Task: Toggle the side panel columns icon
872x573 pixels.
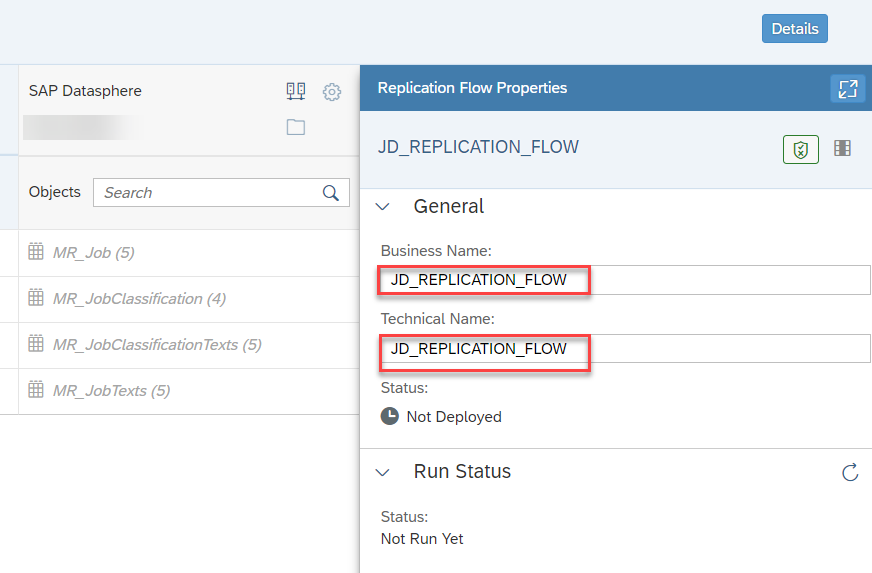Action: (x=843, y=148)
